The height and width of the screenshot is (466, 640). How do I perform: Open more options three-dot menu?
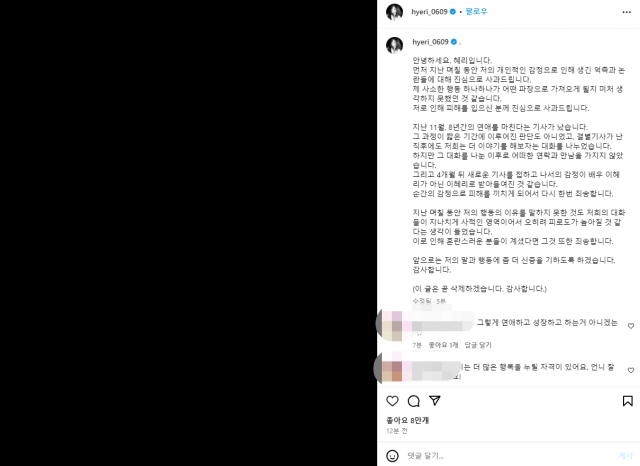pos(627,12)
